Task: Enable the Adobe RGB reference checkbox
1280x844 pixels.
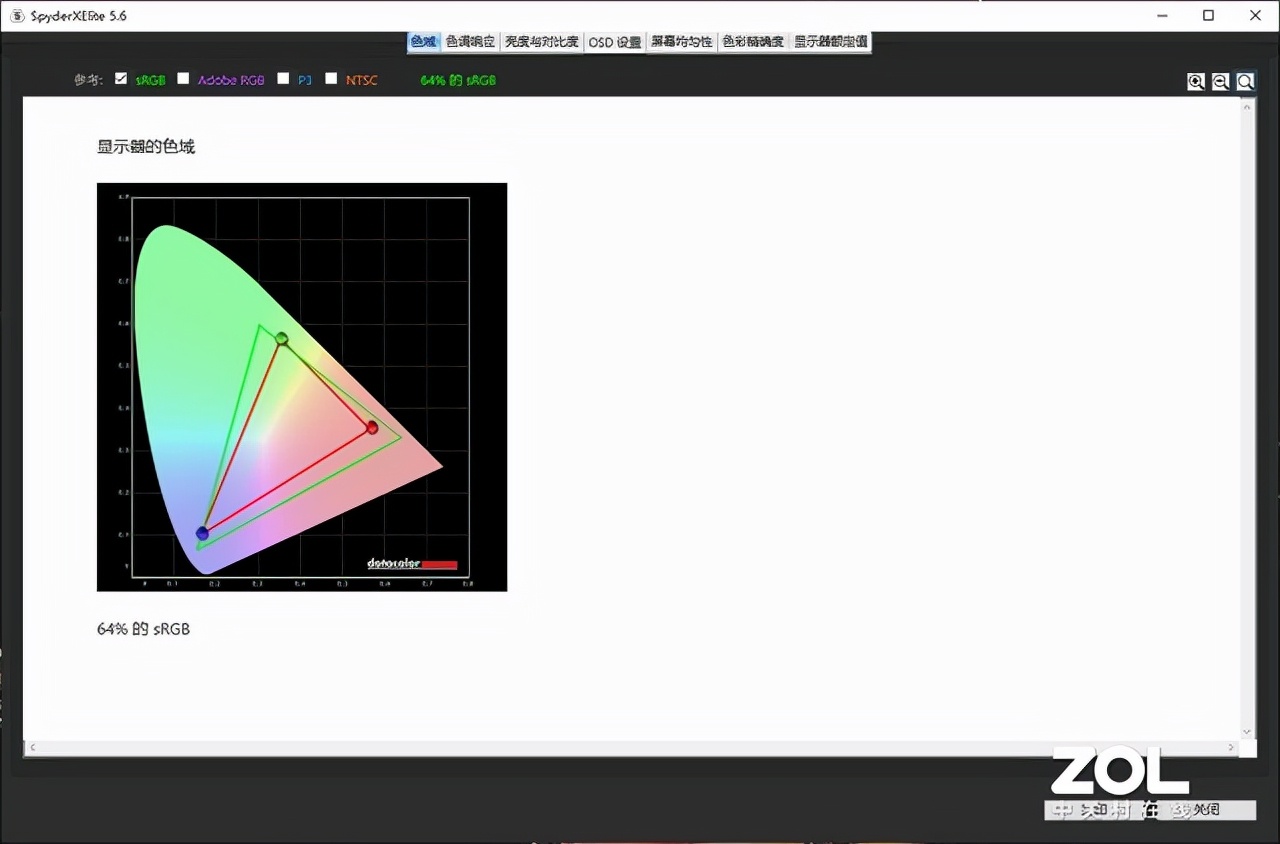Action: click(183, 78)
